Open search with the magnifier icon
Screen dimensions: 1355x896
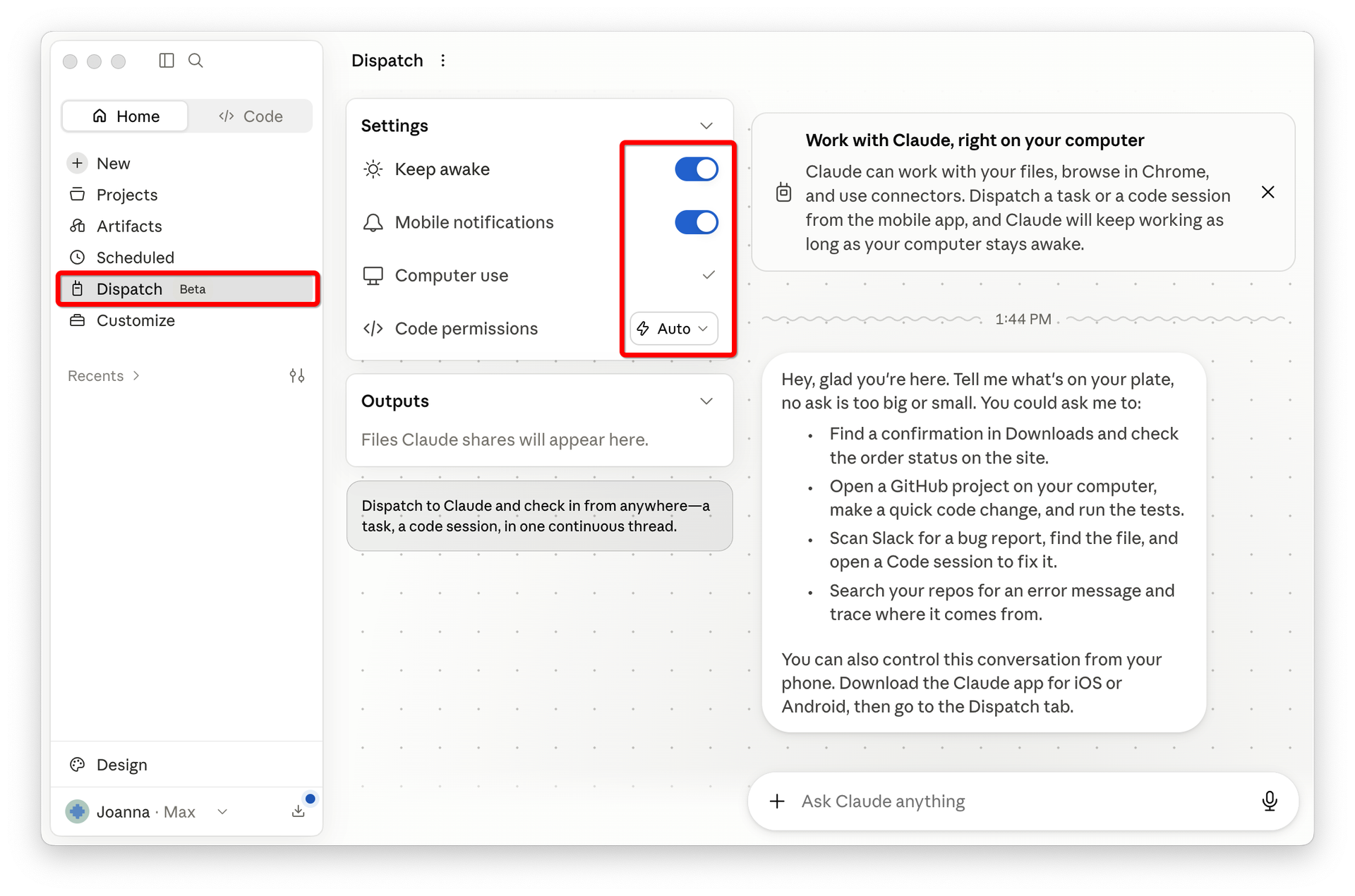coord(195,61)
